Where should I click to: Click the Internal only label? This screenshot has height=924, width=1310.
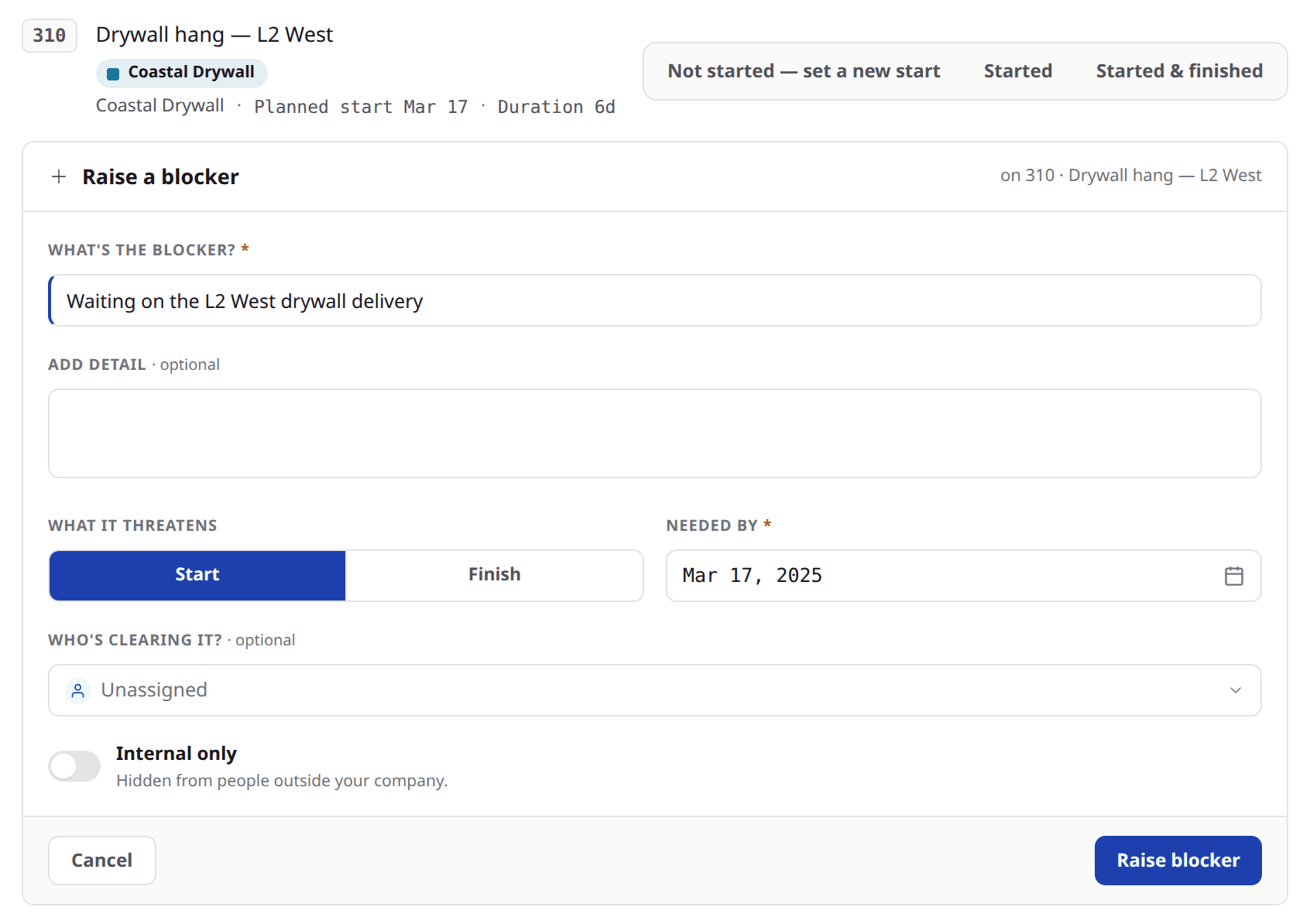[177, 754]
